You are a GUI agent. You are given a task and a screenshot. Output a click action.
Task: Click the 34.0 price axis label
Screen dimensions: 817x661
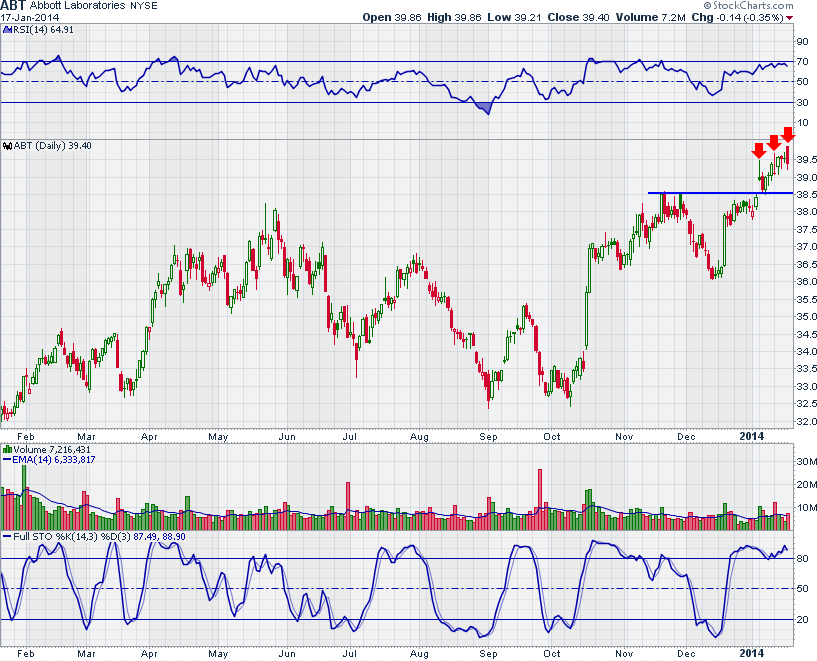[x=807, y=351]
